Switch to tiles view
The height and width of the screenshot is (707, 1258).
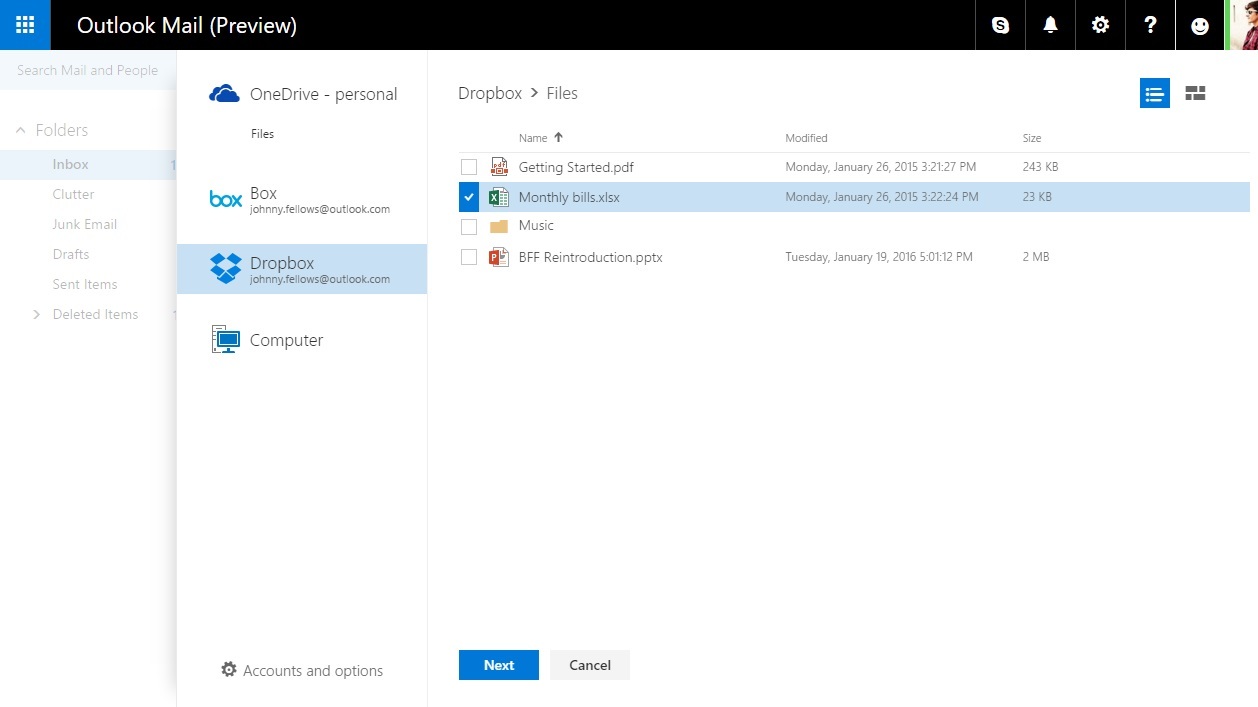pyautogui.click(x=1195, y=93)
